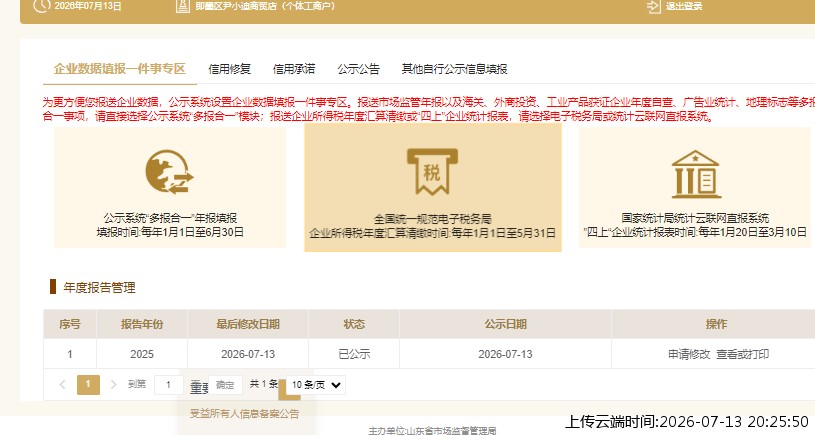The width and height of the screenshot is (815, 435).
Task: Click the 确定 pagination button
Action: pos(225,385)
